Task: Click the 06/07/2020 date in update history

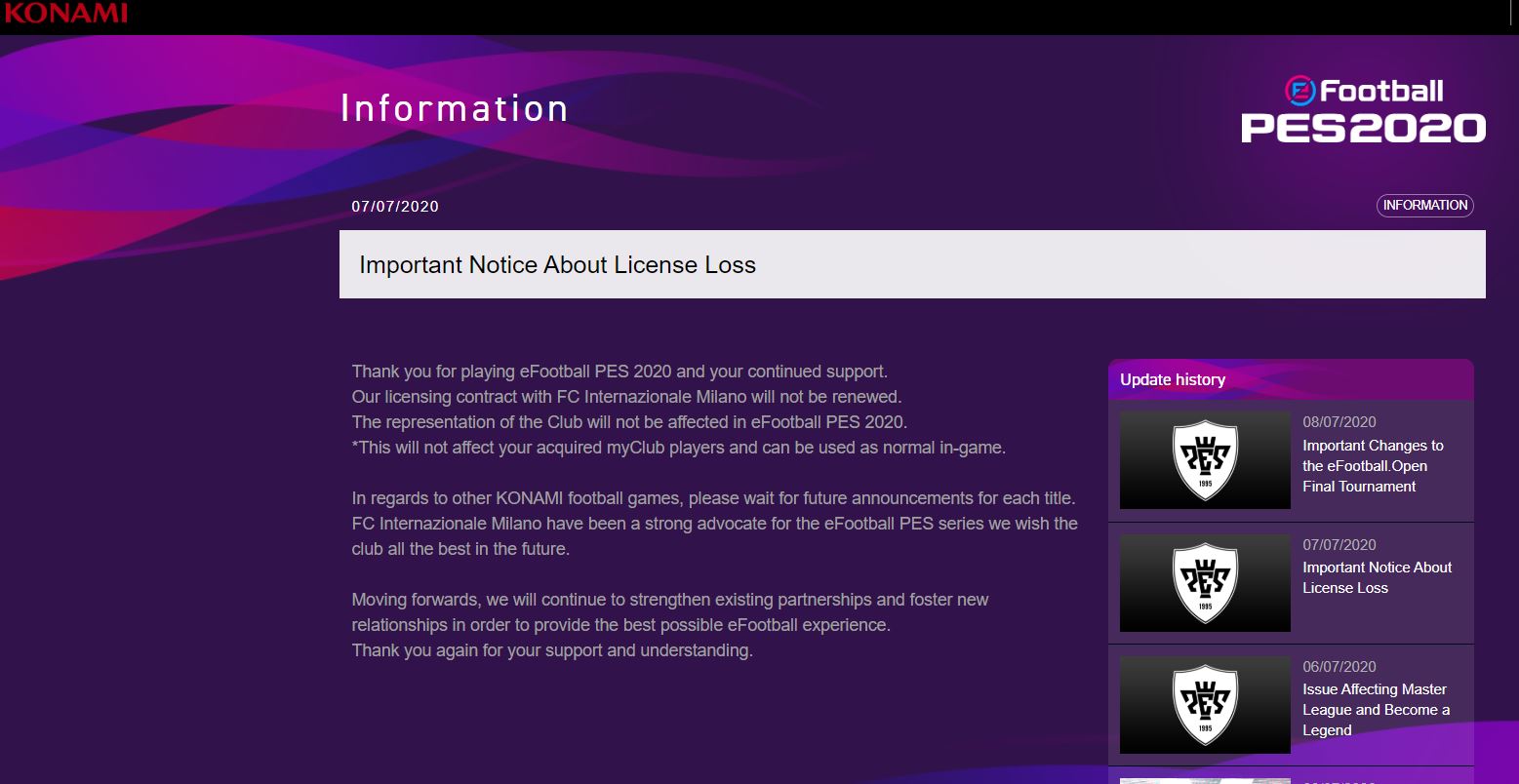Action: pyautogui.click(x=1339, y=667)
